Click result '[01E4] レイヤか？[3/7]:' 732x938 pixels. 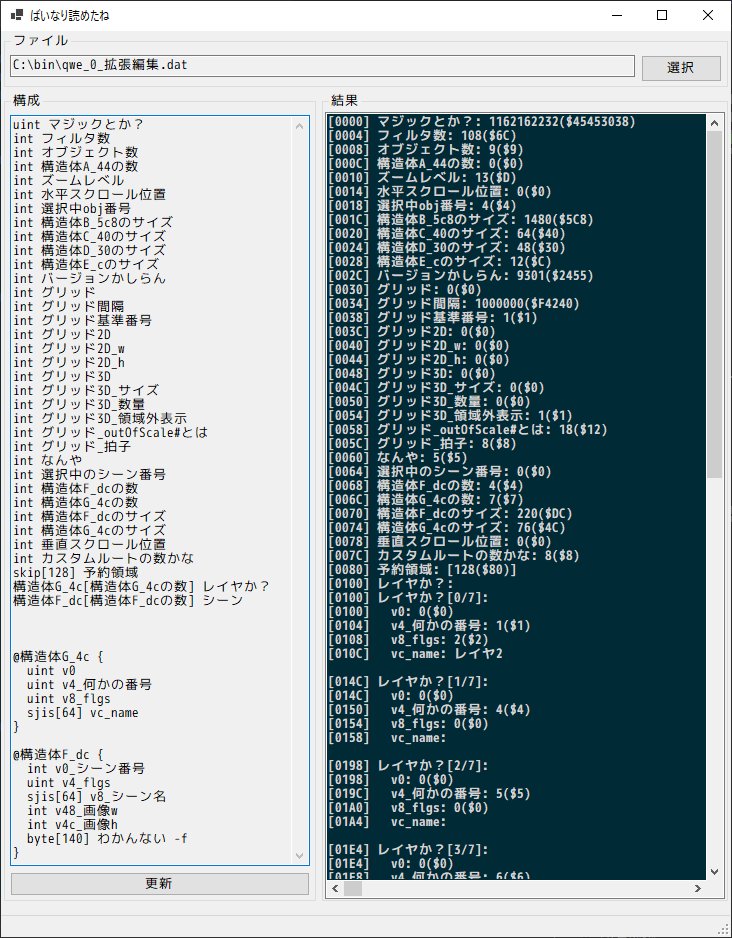(408, 849)
